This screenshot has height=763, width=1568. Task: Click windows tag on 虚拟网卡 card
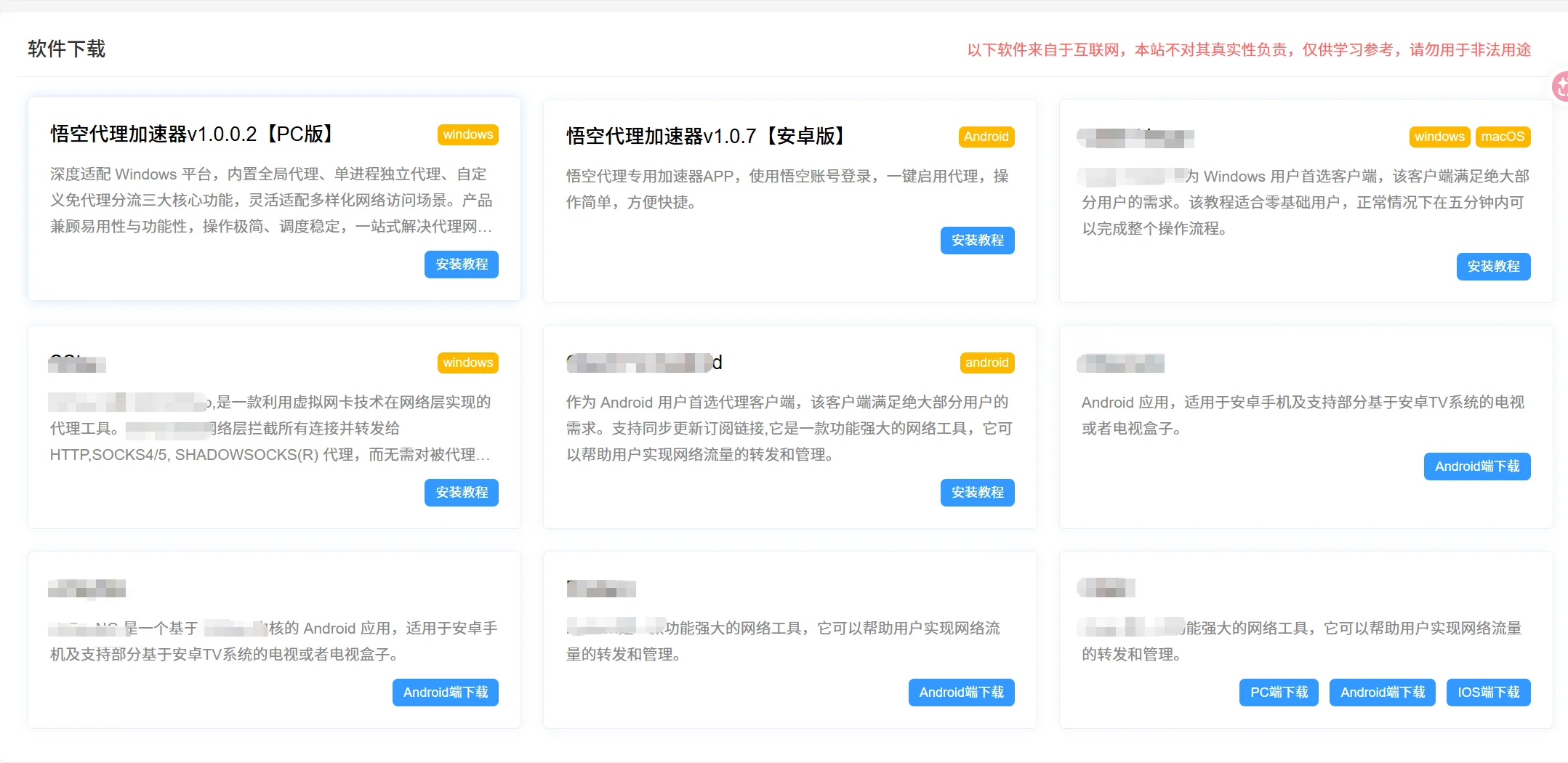tap(468, 363)
